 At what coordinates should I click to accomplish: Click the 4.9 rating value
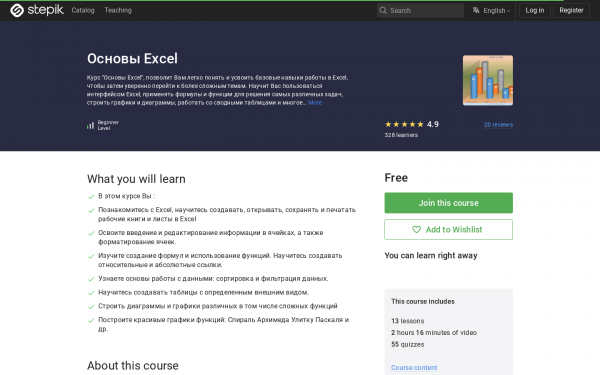coord(433,124)
